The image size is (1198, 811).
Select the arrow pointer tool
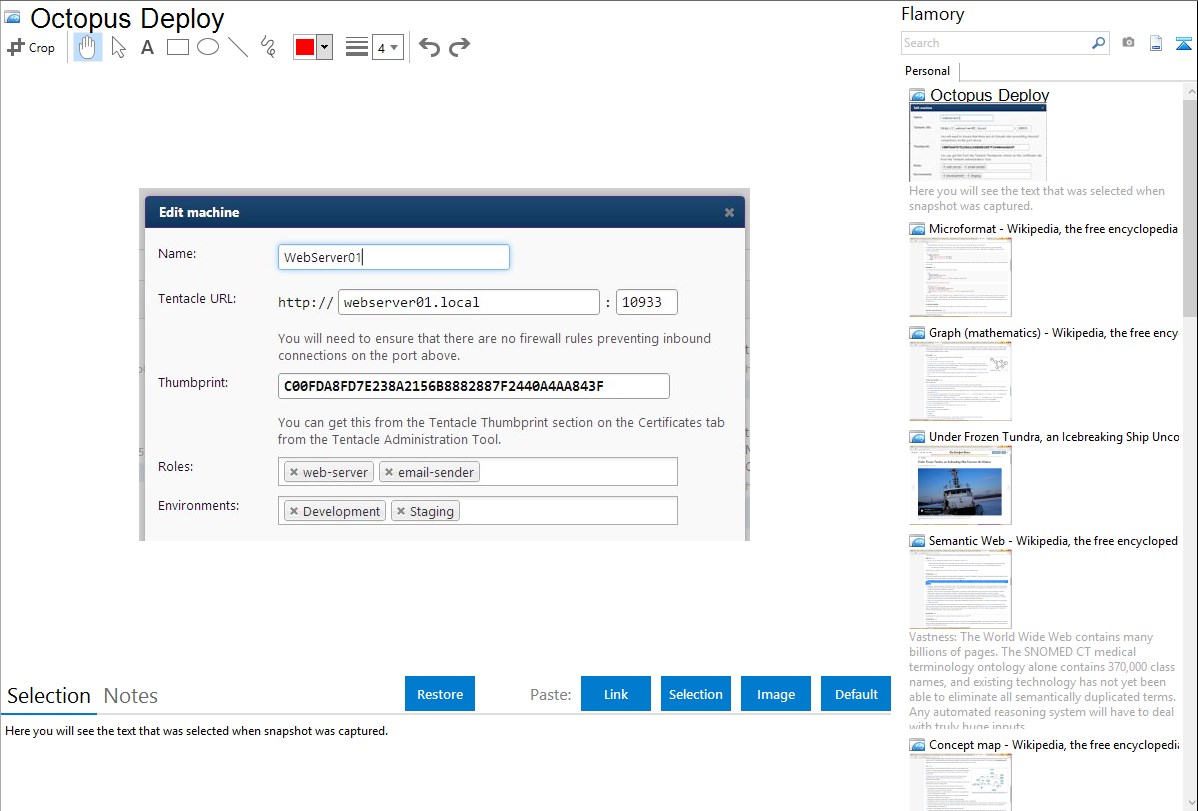(118, 47)
